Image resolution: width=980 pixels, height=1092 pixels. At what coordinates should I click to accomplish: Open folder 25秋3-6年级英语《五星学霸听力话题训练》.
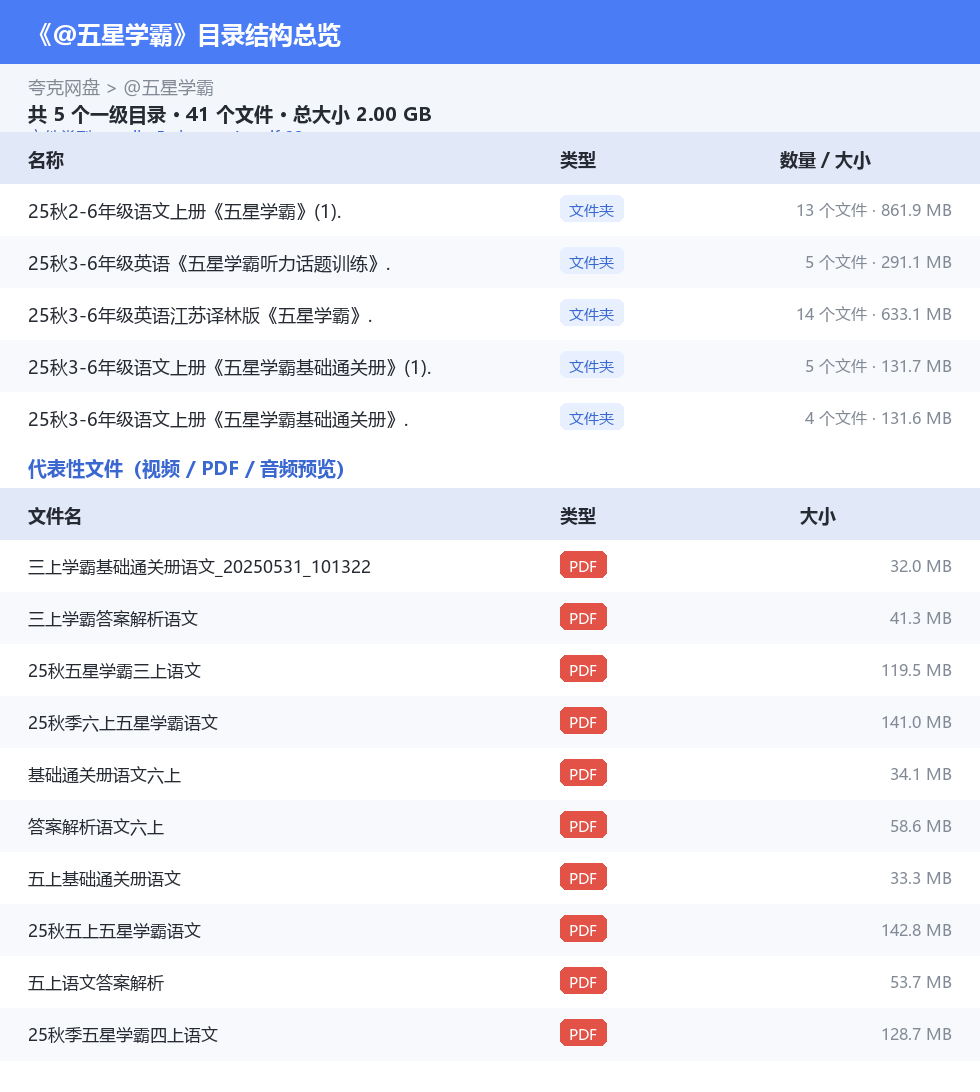209,263
